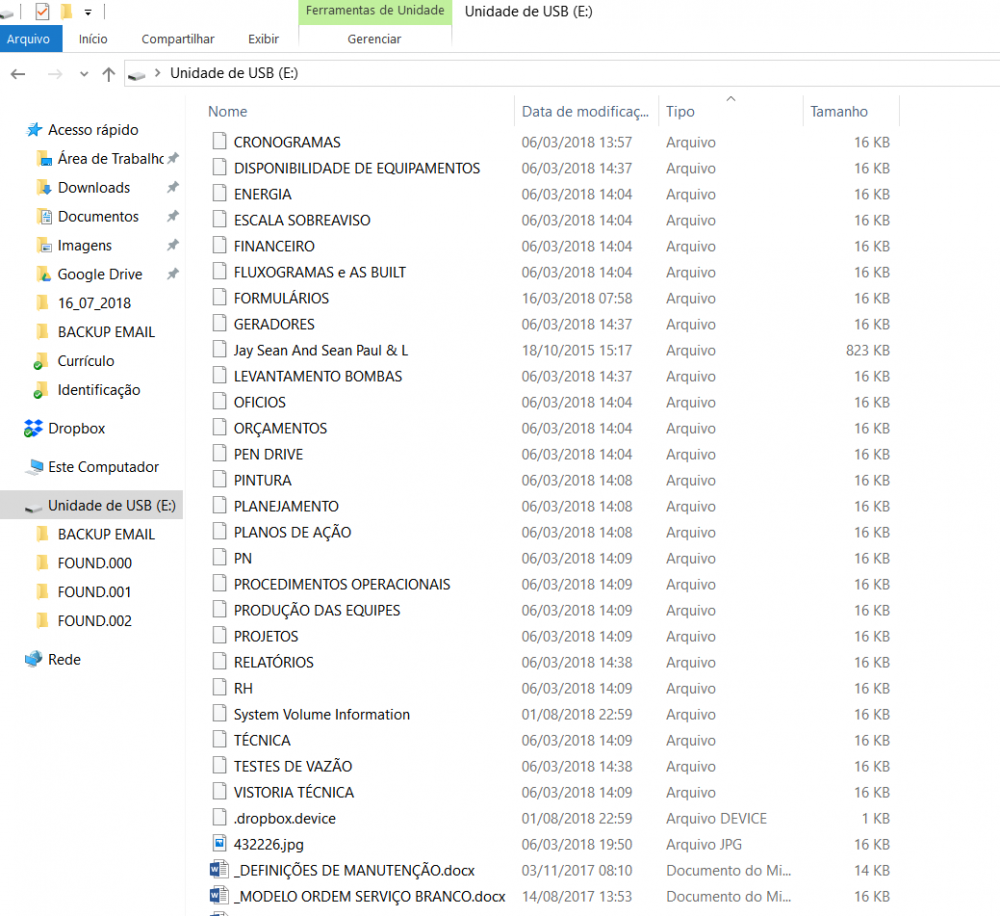Open the Quick Access Toolbar customize dropdown

(88, 12)
